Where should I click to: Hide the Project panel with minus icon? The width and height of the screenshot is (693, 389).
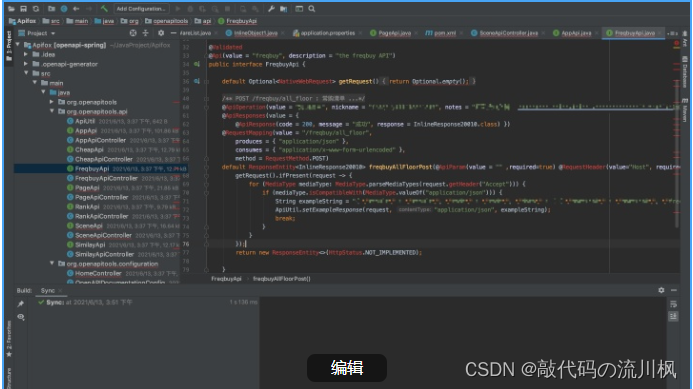tap(173, 33)
